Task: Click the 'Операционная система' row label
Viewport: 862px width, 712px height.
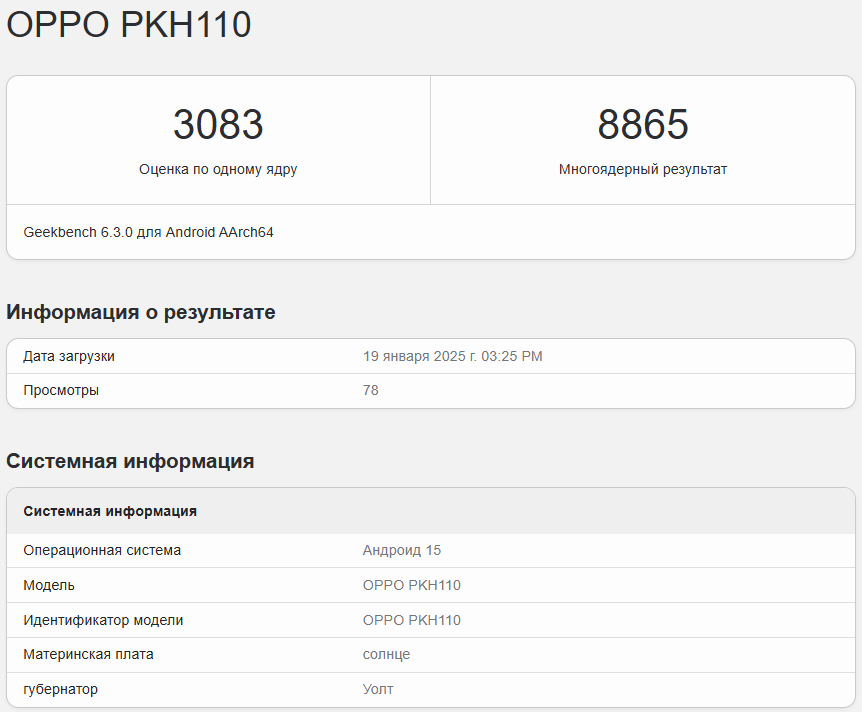Action: pos(102,550)
